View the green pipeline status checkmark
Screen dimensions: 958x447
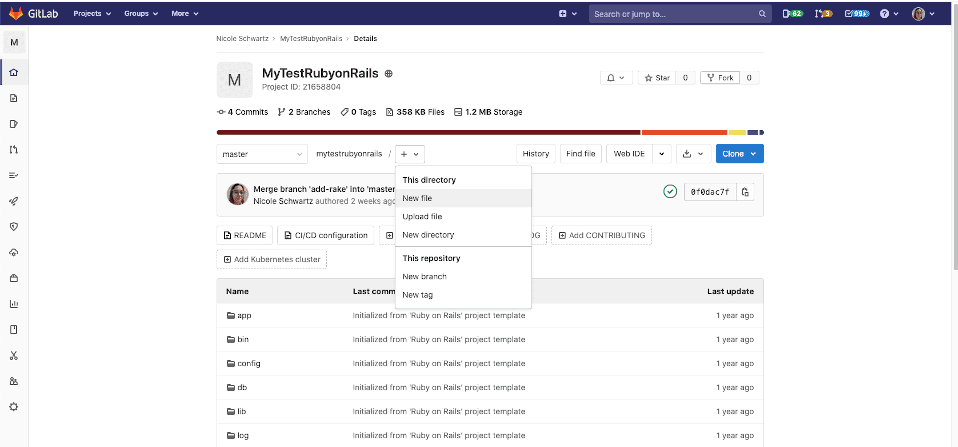[x=670, y=191]
